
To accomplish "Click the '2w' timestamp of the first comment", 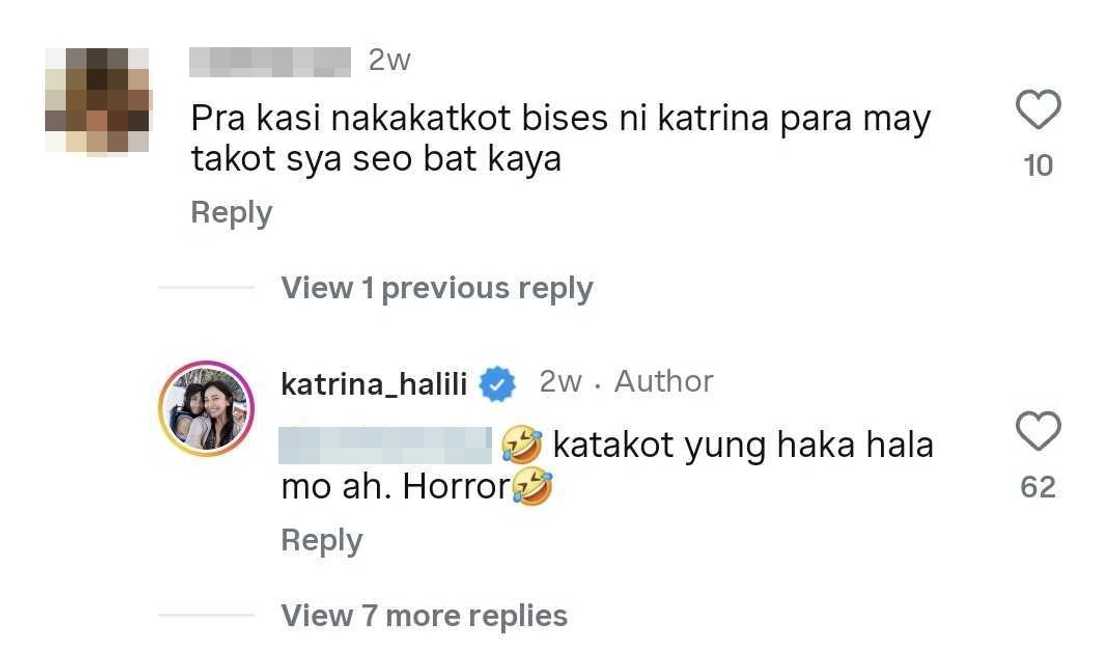I will (x=389, y=61).
